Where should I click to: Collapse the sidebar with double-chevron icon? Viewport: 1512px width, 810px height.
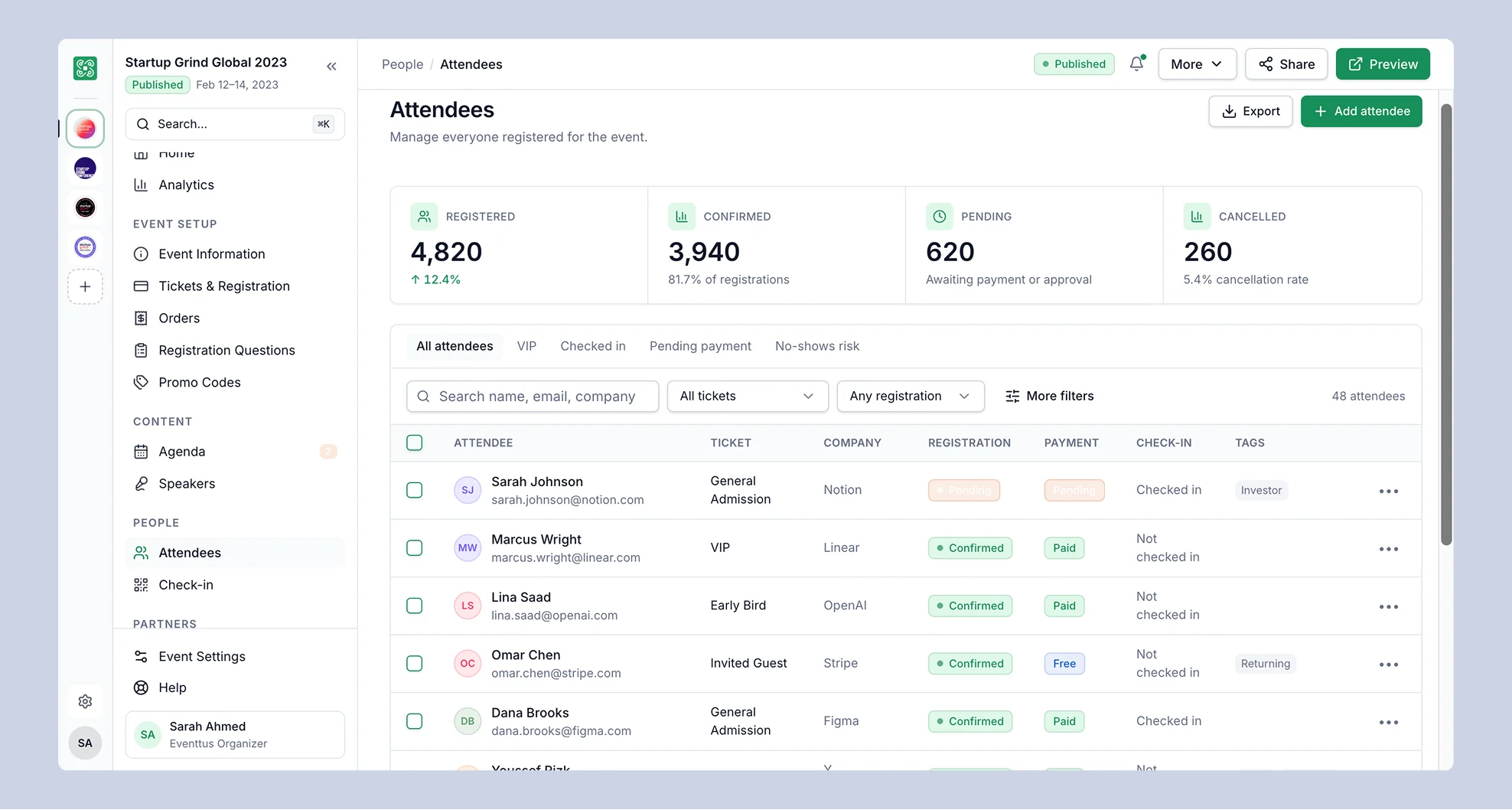pyautogui.click(x=331, y=67)
